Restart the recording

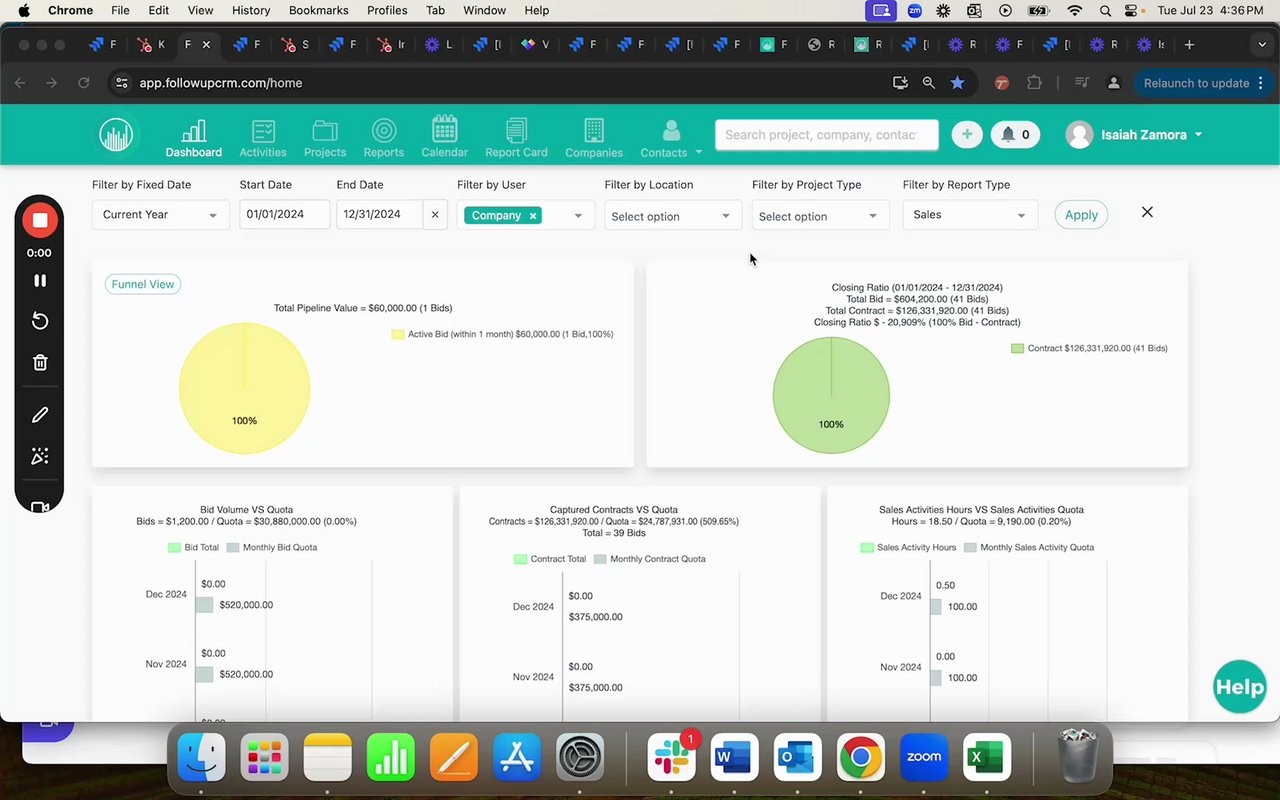tap(40, 321)
